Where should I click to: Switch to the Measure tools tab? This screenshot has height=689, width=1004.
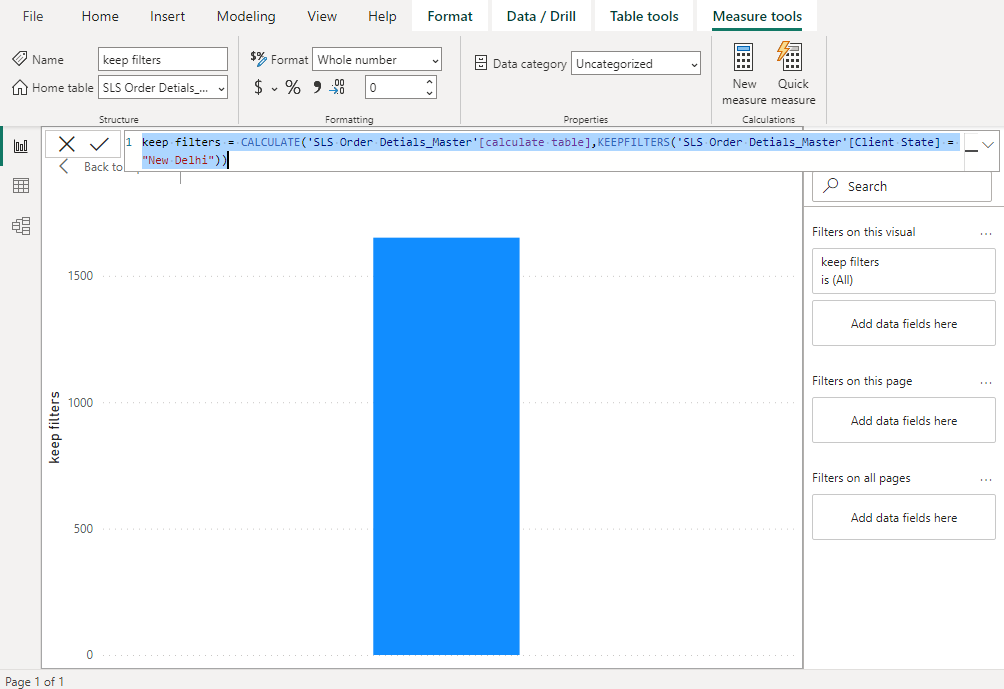[x=757, y=16]
